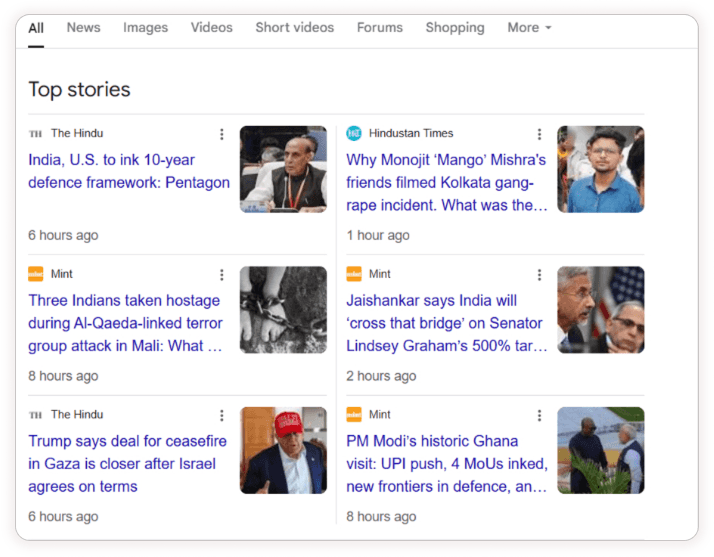
Task: Select the All search tab
Action: tap(36, 28)
